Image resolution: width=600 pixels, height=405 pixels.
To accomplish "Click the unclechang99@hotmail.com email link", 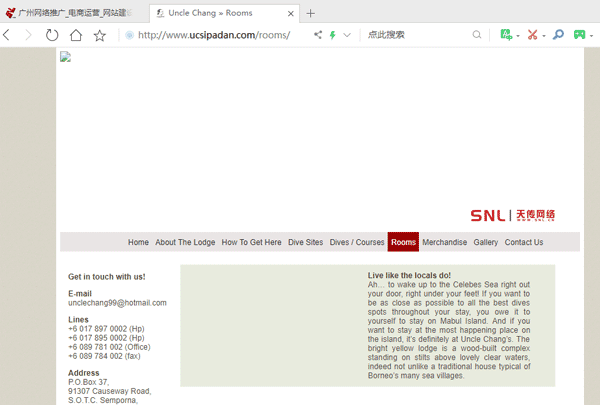I will (x=117, y=302).
